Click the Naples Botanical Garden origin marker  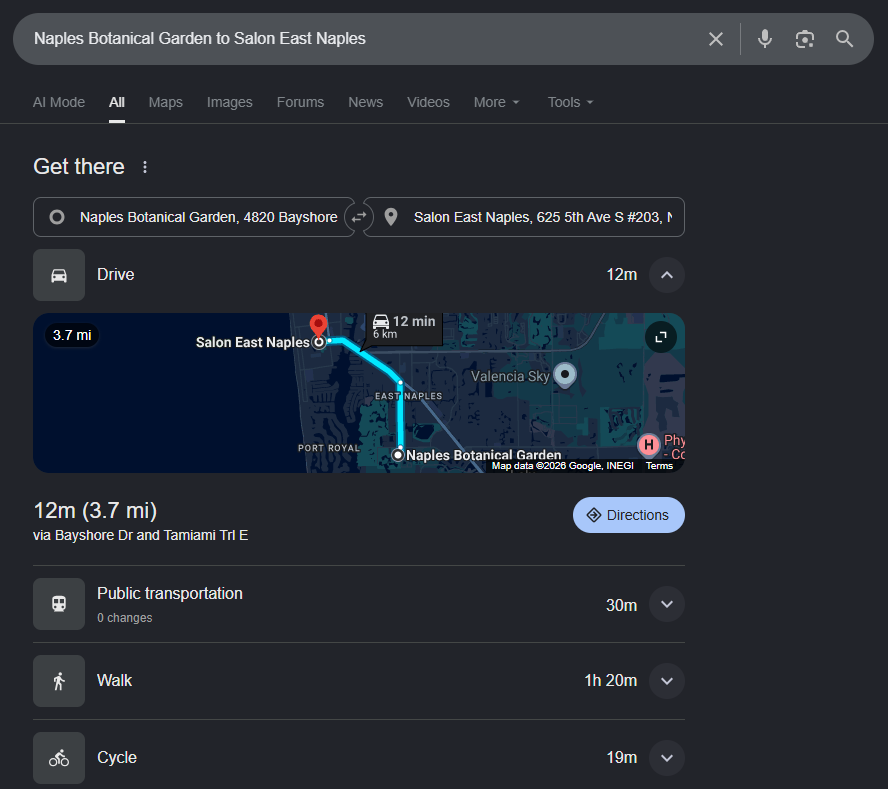398,455
